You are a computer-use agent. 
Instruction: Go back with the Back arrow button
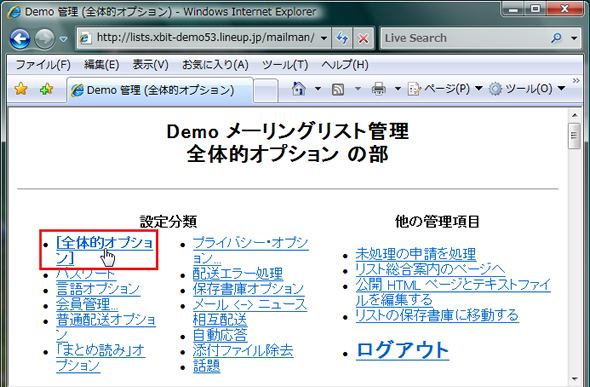click(20, 38)
